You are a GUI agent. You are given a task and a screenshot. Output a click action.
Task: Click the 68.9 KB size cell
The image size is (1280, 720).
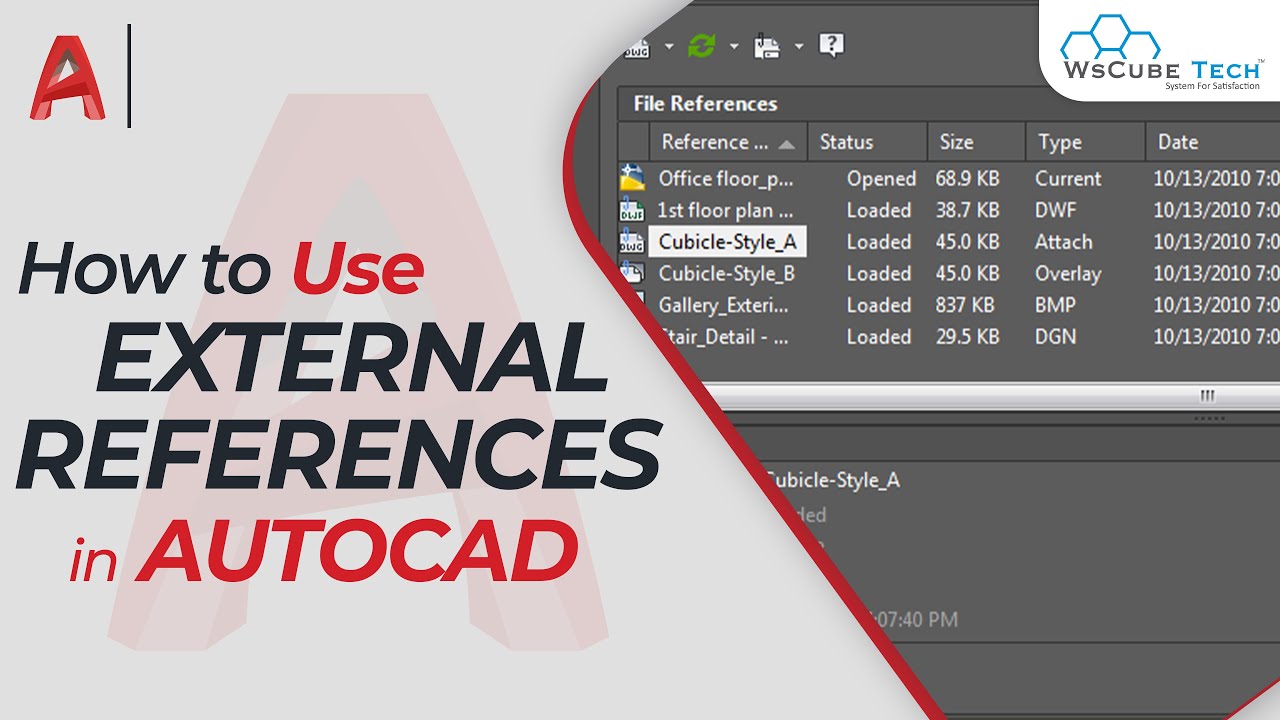[967, 178]
